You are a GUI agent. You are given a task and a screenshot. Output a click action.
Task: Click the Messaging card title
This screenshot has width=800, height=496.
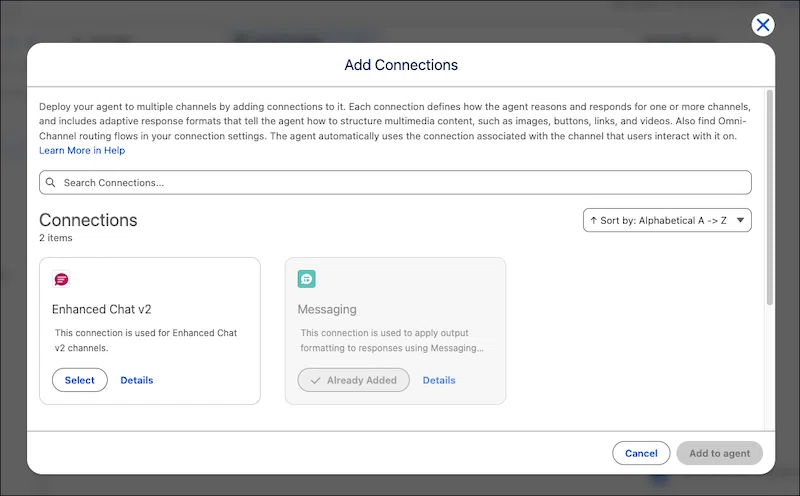[x=327, y=309]
